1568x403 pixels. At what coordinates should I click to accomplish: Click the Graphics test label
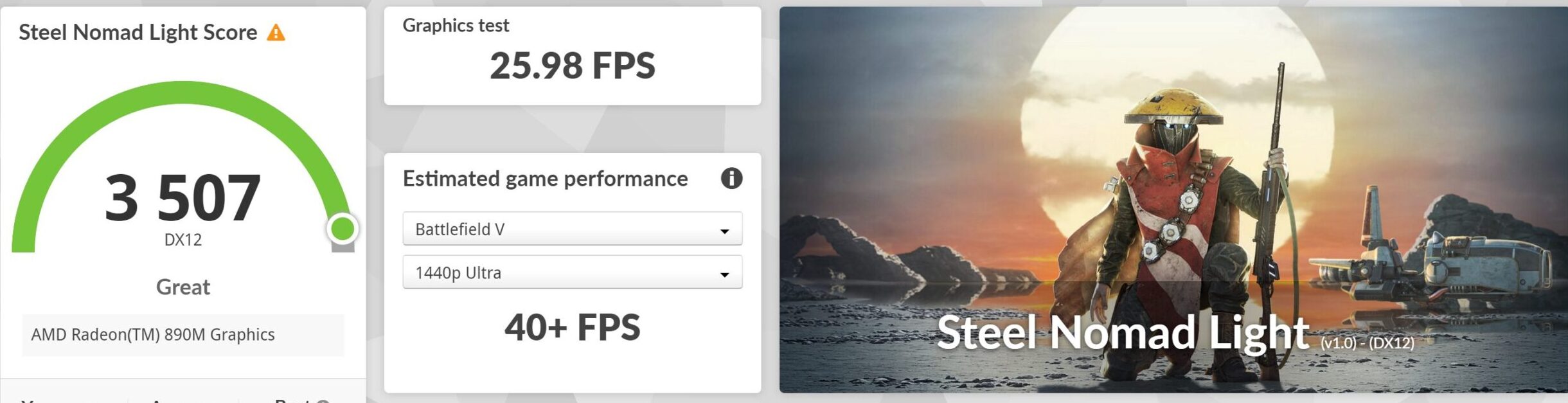tap(456, 26)
